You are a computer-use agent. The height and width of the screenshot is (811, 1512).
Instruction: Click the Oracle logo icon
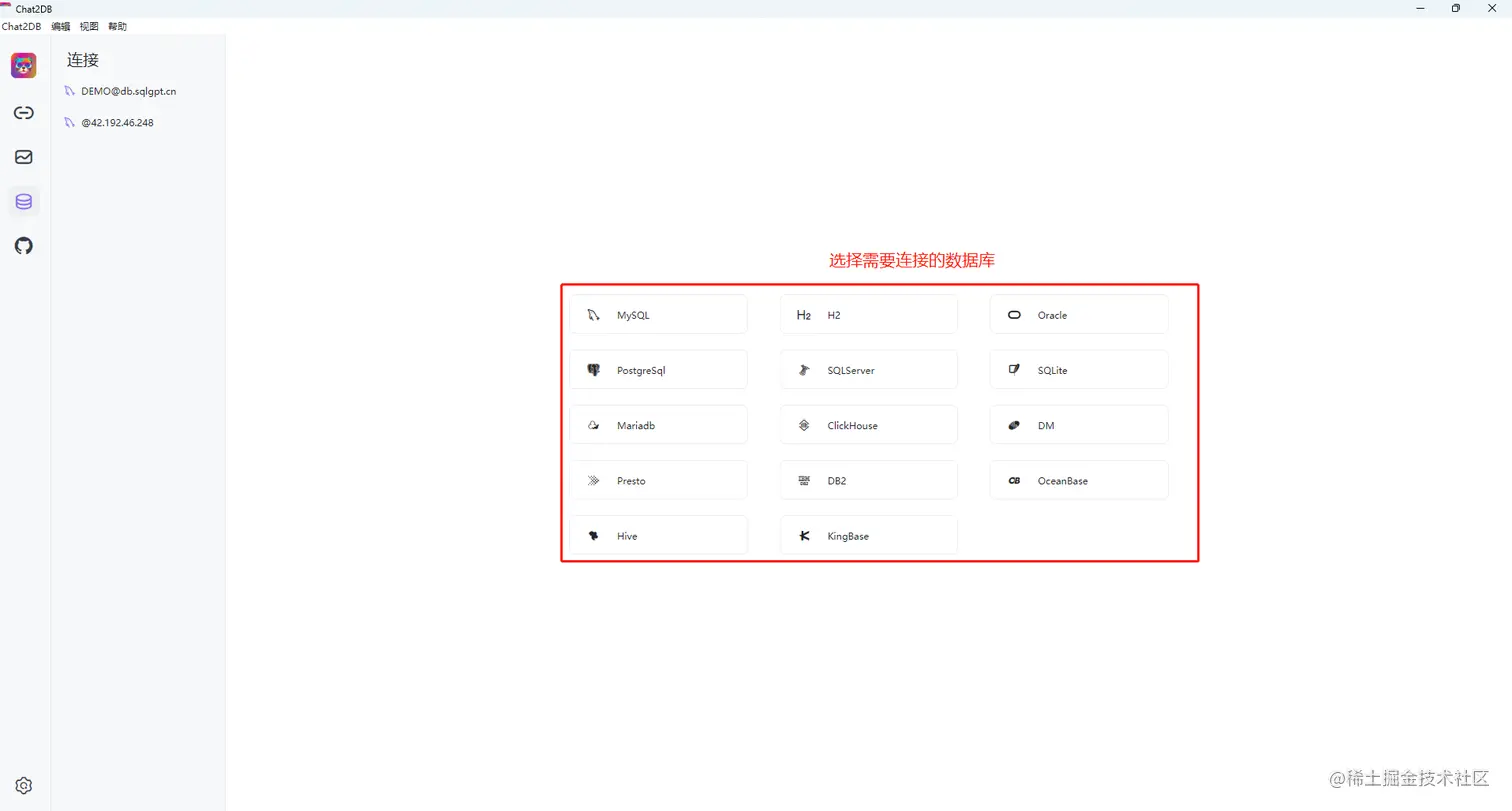tap(1014, 315)
